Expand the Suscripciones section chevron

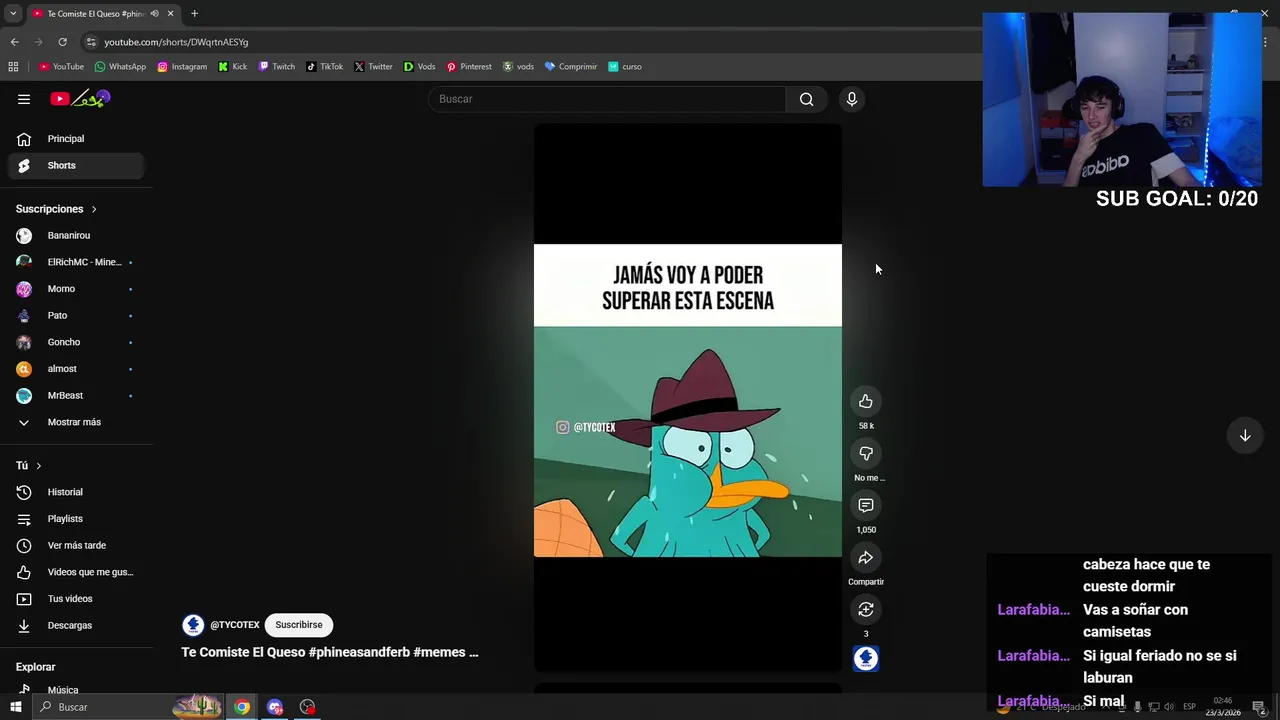click(94, 209)
